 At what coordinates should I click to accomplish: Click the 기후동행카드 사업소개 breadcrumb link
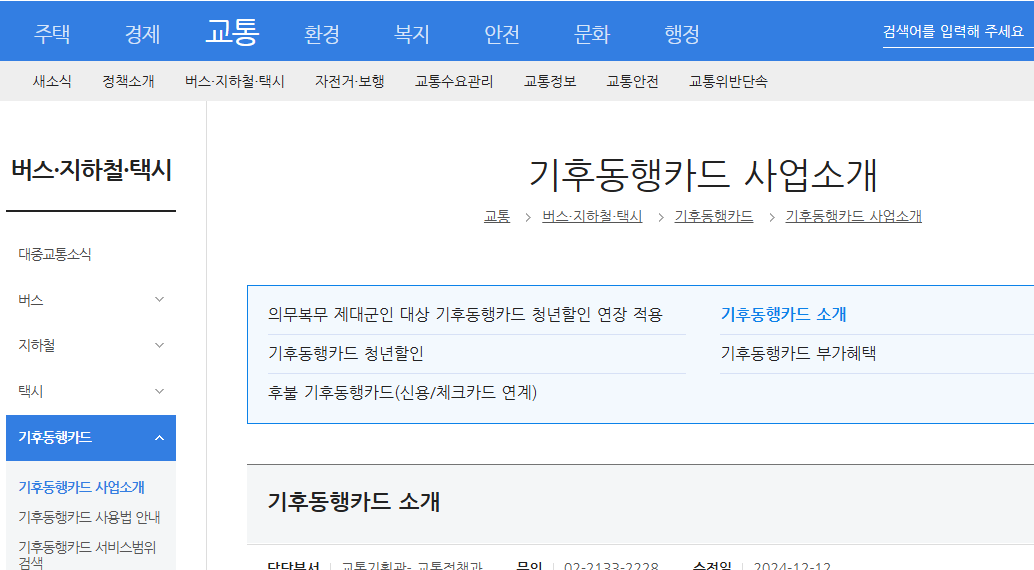coord(853,216)
